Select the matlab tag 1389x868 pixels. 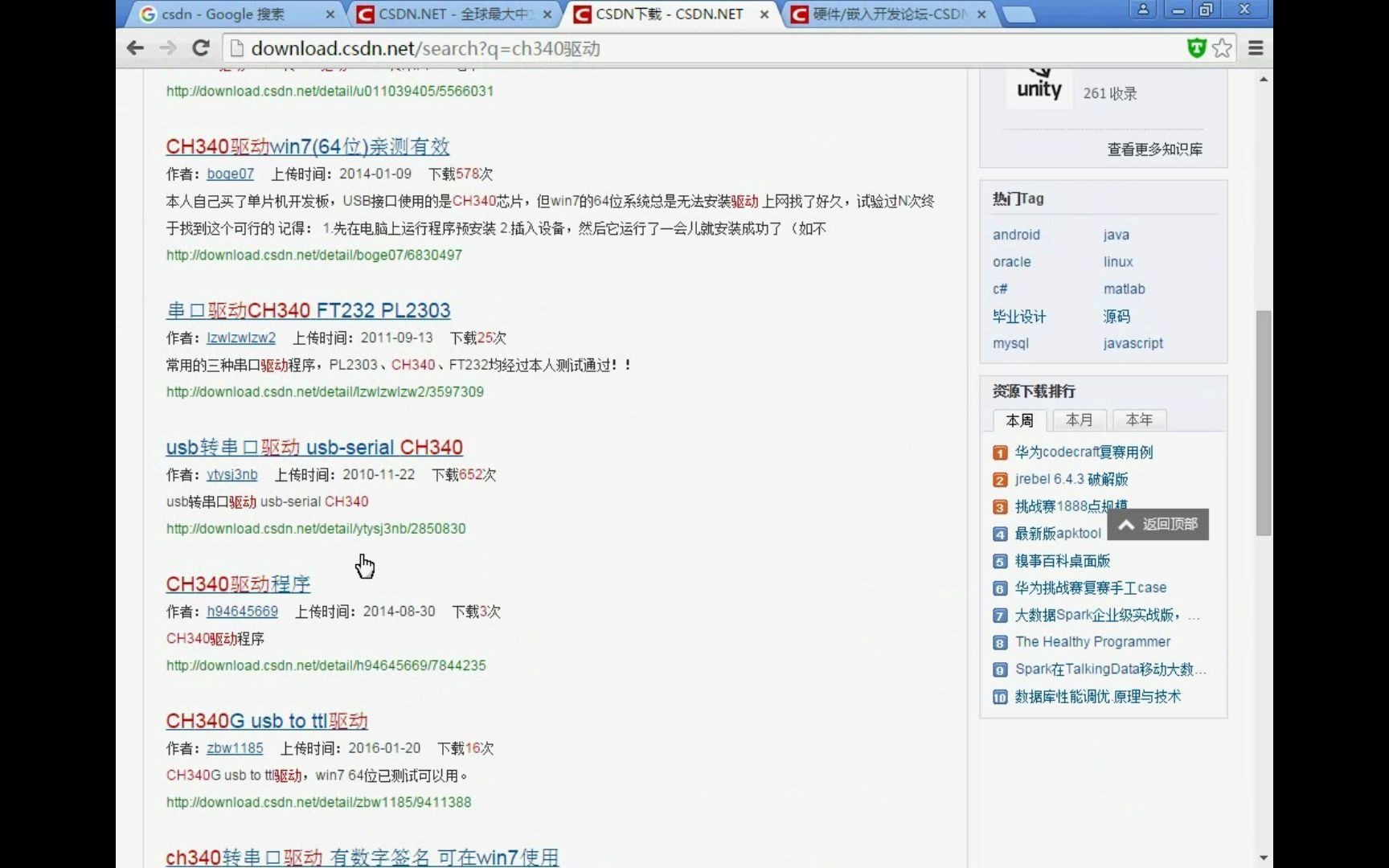(1124, 289)
